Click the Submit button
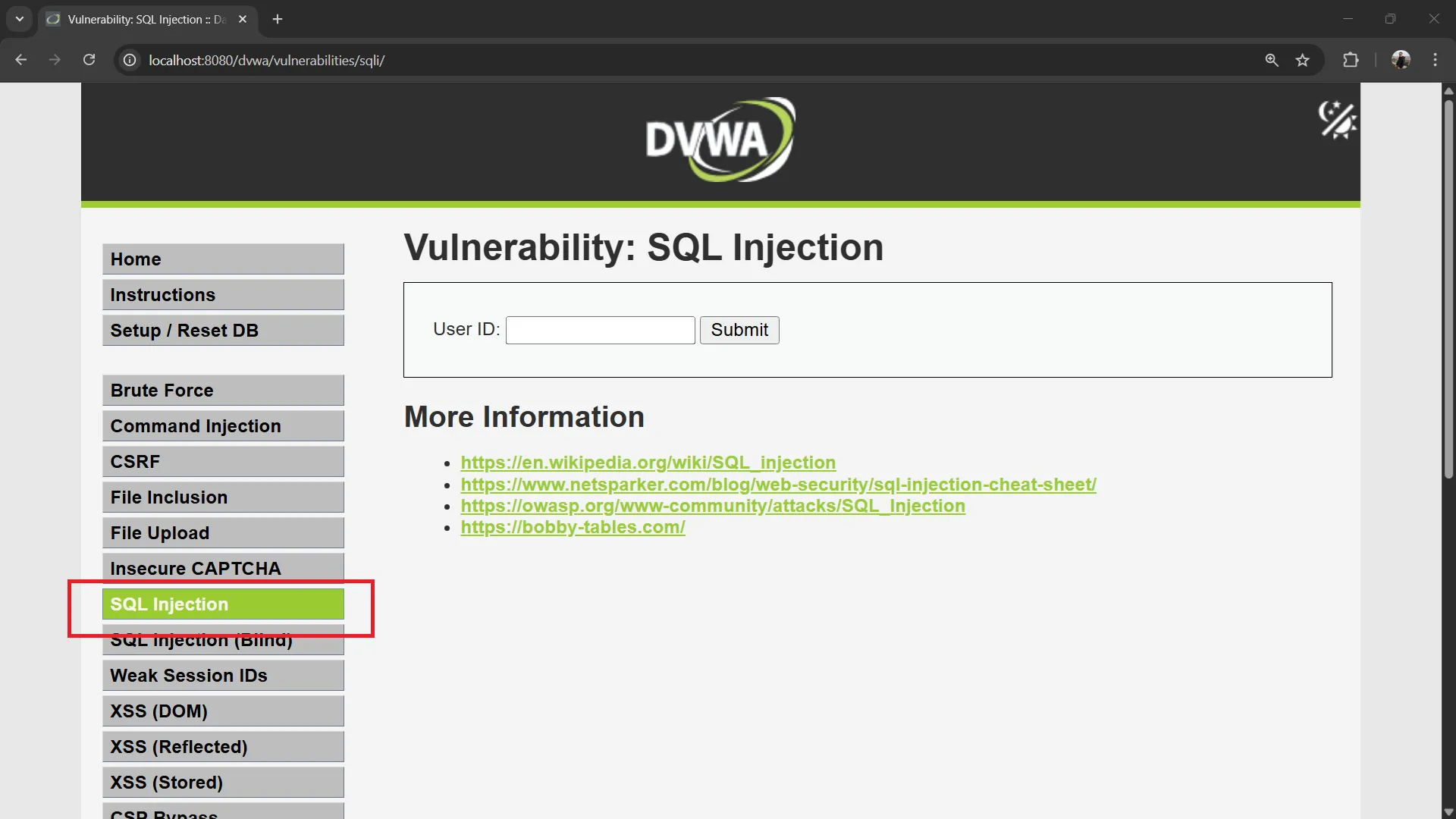 click(x=739, y=330)
